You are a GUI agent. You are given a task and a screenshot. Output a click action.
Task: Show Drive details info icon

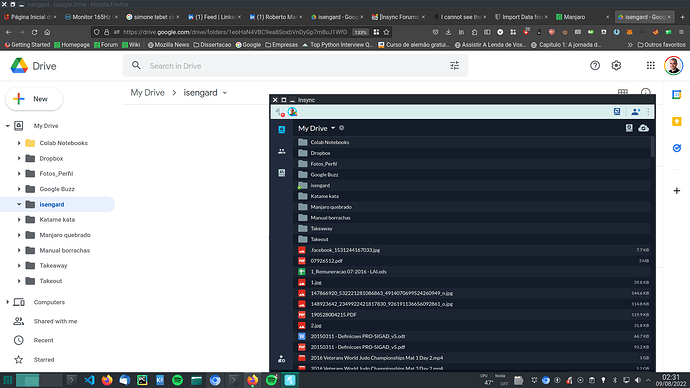pyautogui.click(x=646, y=92)
